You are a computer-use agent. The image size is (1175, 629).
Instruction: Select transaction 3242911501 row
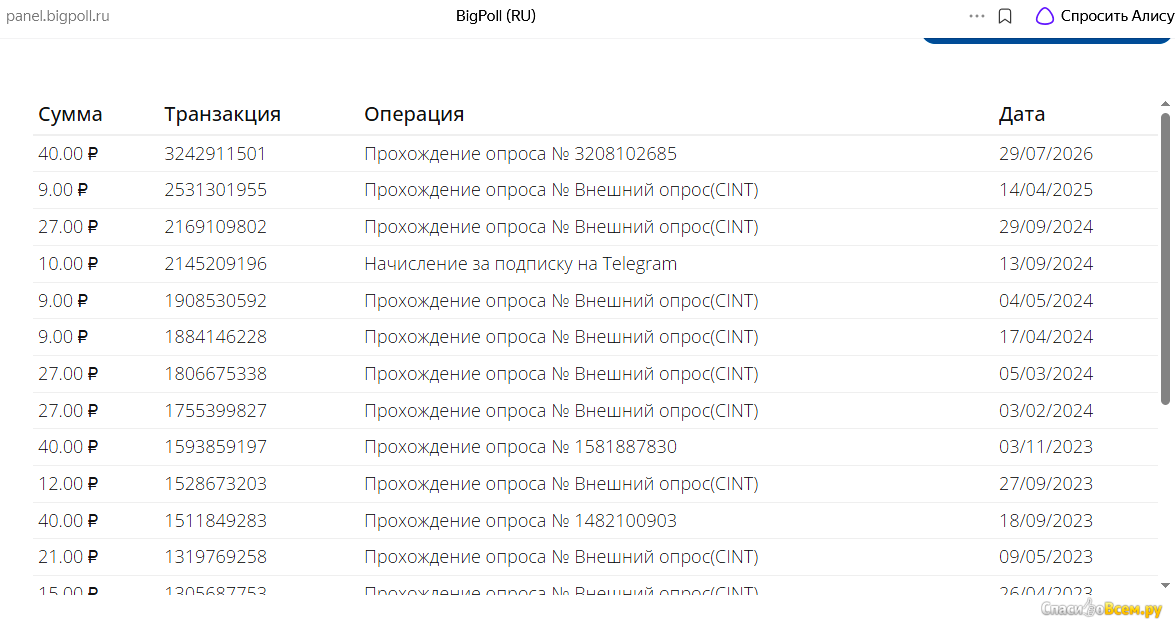[x=595, y=154]
